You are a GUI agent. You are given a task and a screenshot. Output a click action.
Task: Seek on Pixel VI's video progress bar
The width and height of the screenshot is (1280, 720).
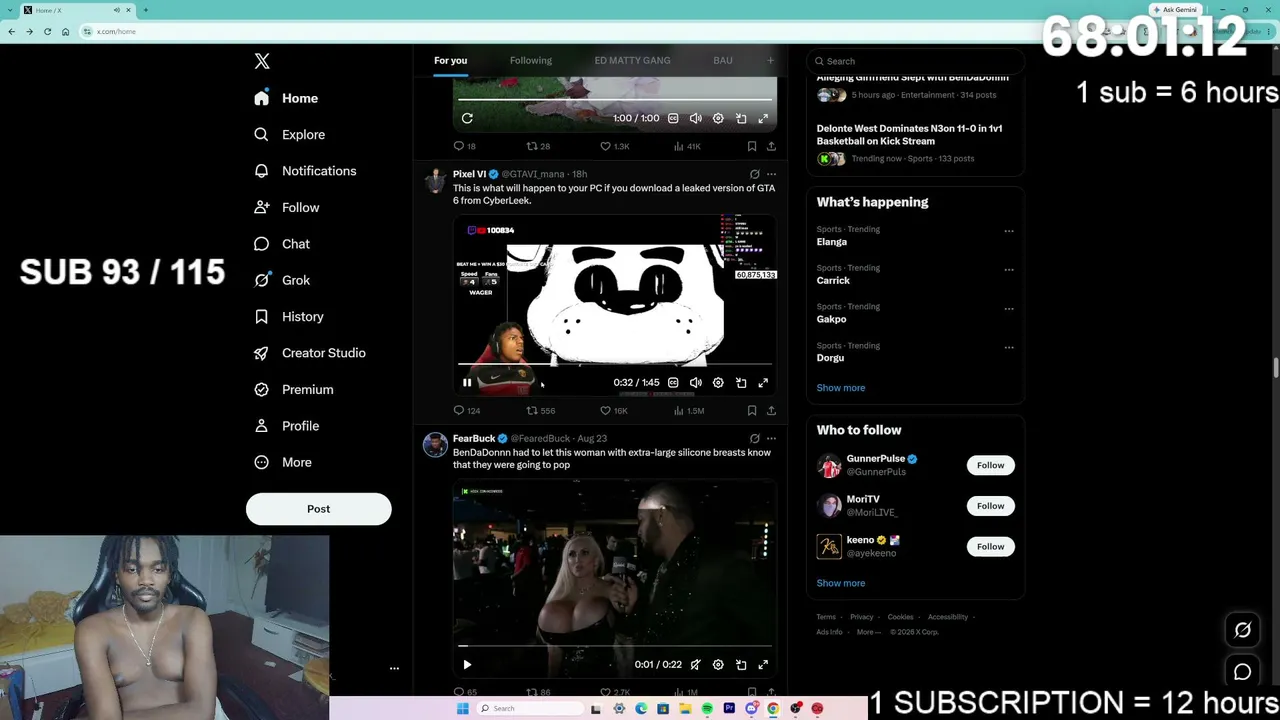pos(615,365)
